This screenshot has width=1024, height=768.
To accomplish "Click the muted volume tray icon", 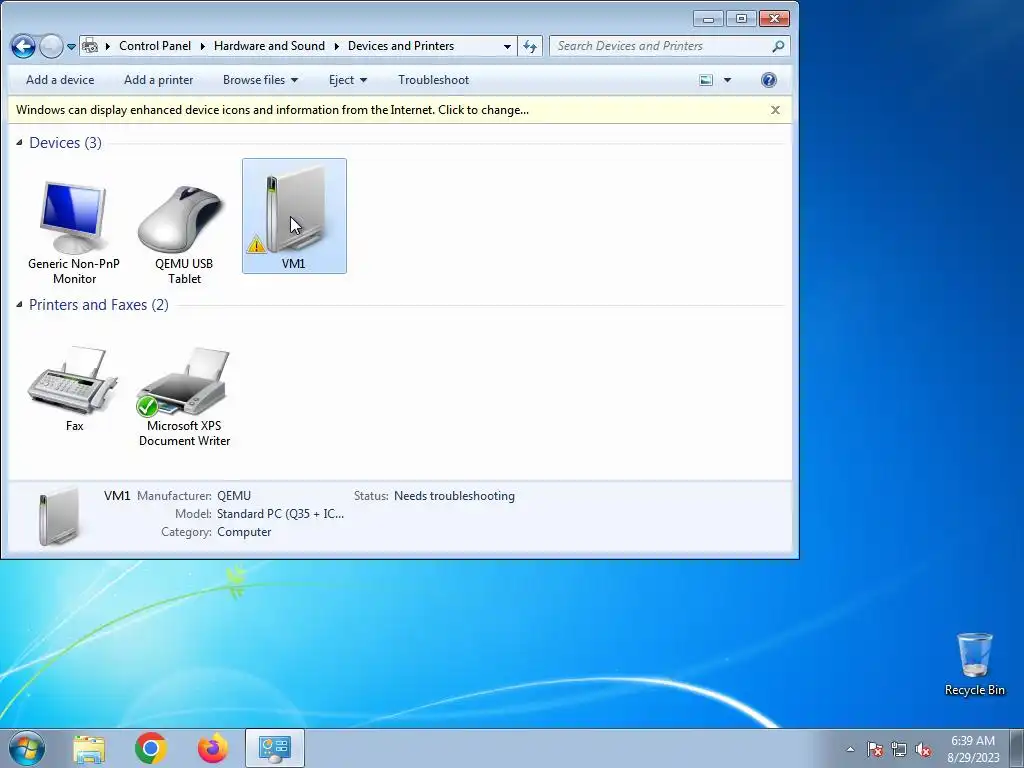I will pyautogui.click(x=923, y=749).
